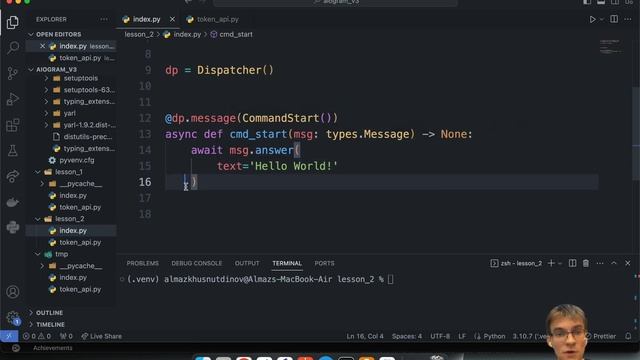Switch to the Problems panel tab

[x=142, y=263]
